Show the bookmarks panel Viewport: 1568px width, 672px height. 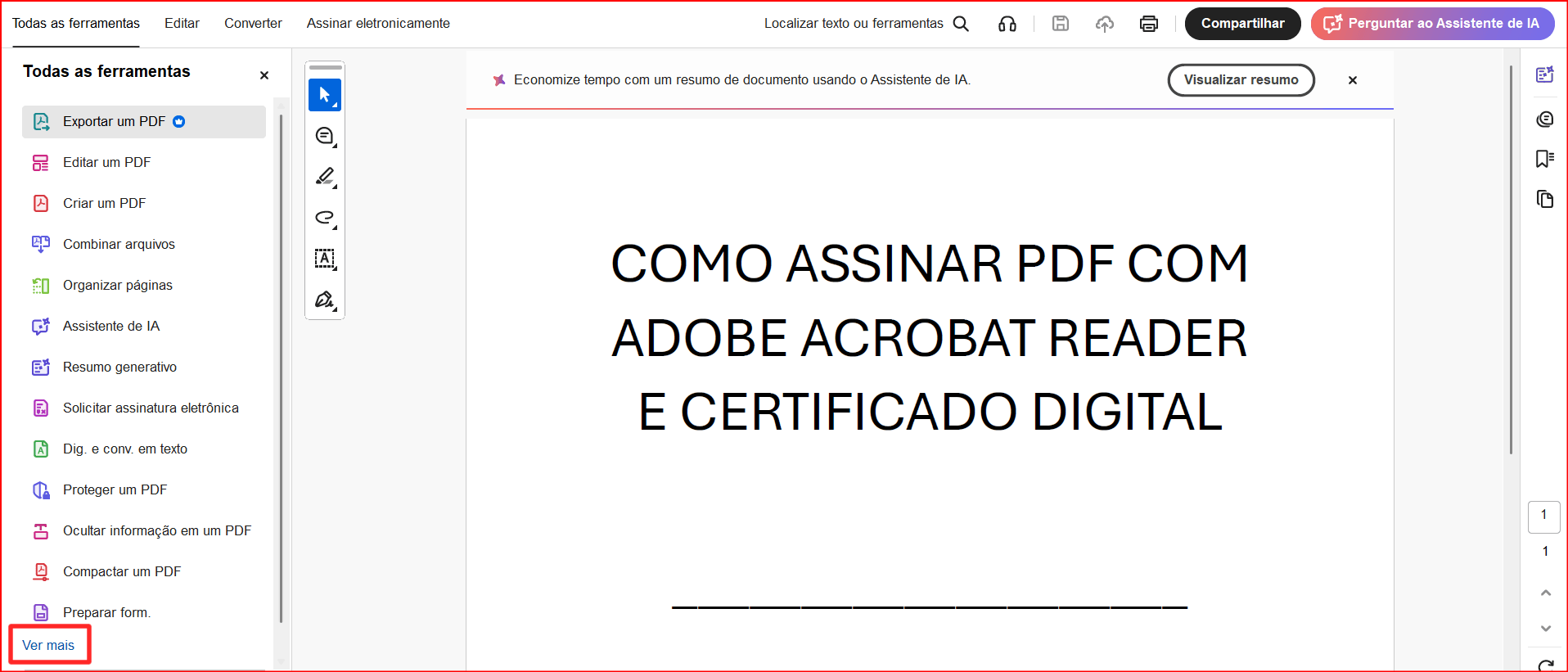pos(1545,159)
